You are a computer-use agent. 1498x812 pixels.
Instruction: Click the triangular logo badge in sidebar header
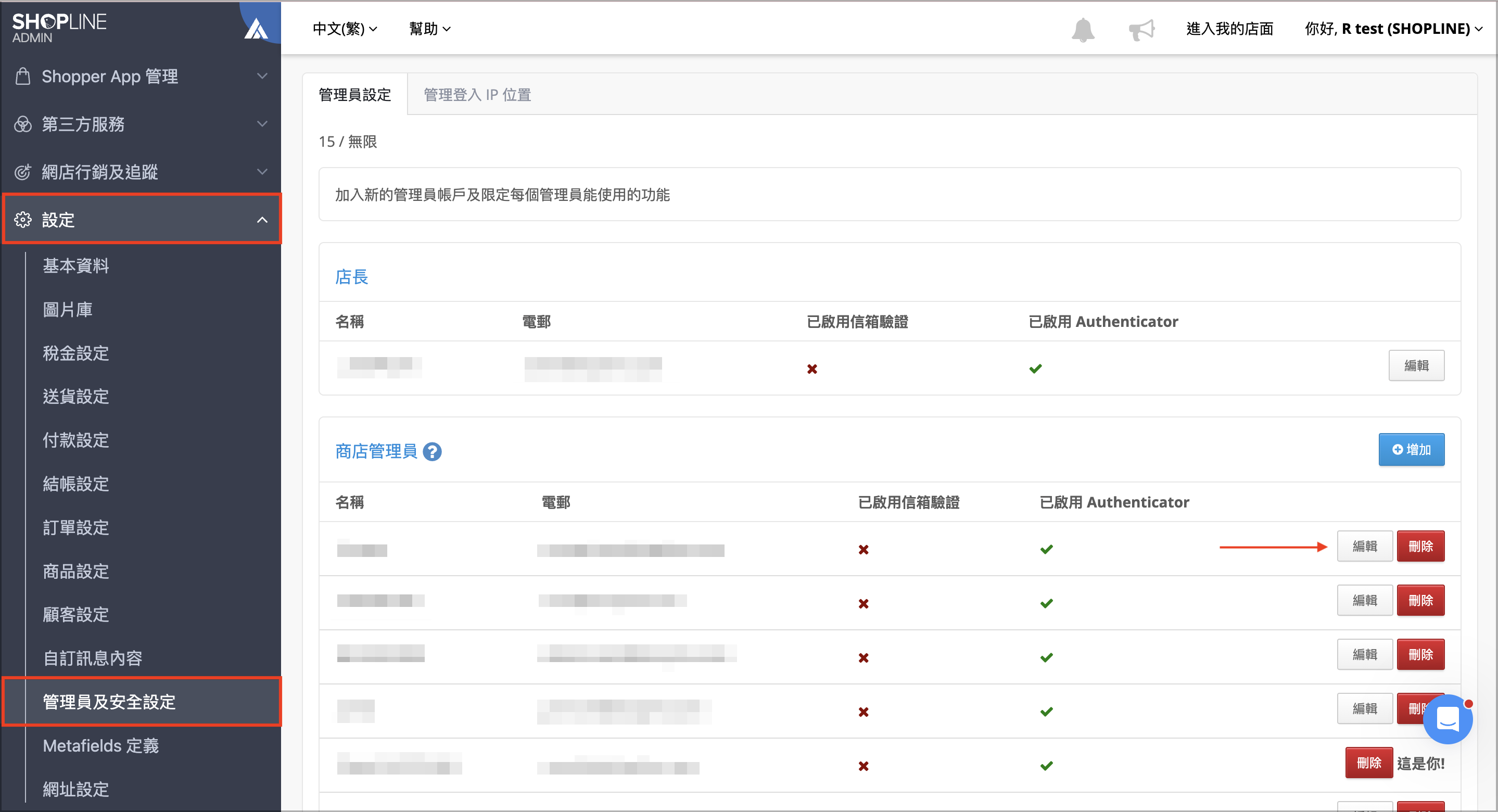click(x=256, y=28)
